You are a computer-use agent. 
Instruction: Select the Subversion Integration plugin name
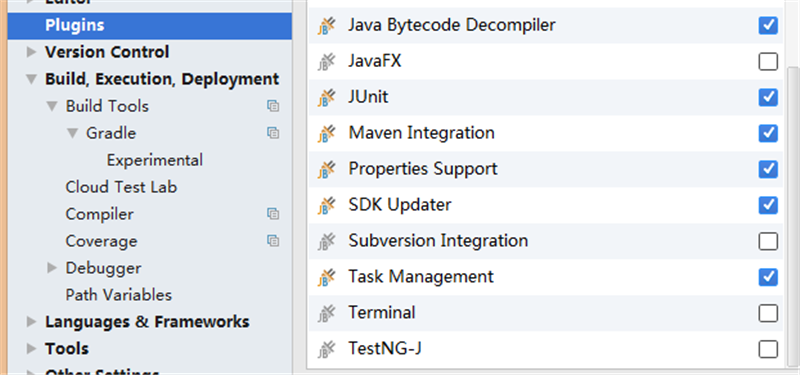(438, 241)
